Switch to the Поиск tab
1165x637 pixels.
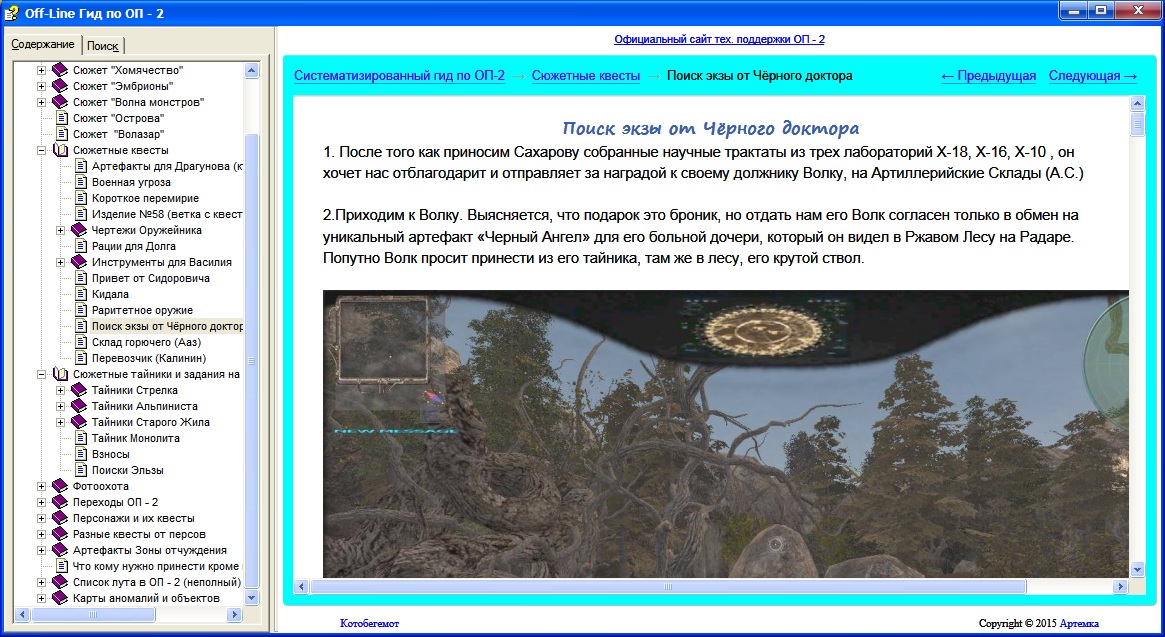click(103, 45)
